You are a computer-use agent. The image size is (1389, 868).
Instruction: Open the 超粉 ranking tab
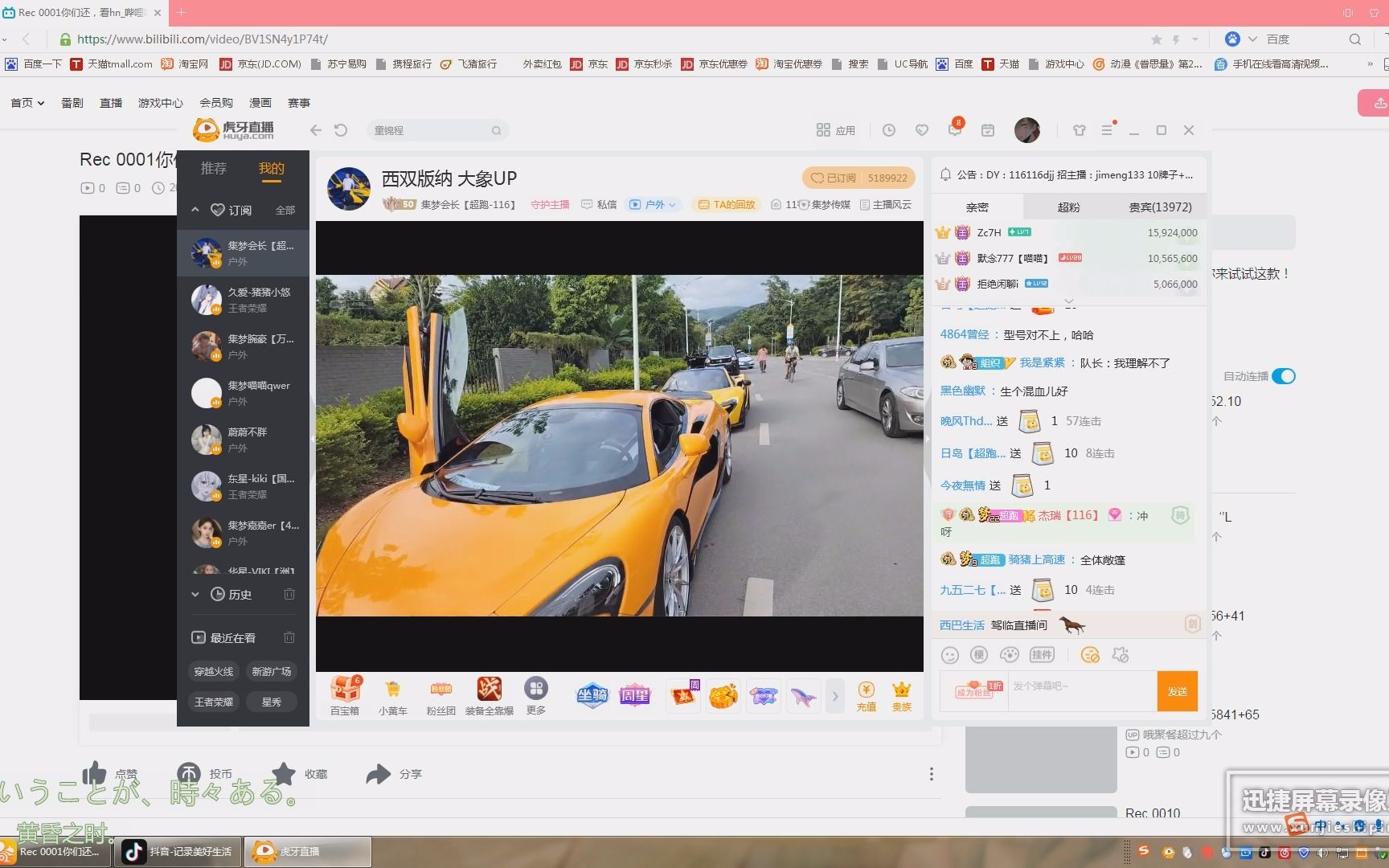pos(1068,207)
